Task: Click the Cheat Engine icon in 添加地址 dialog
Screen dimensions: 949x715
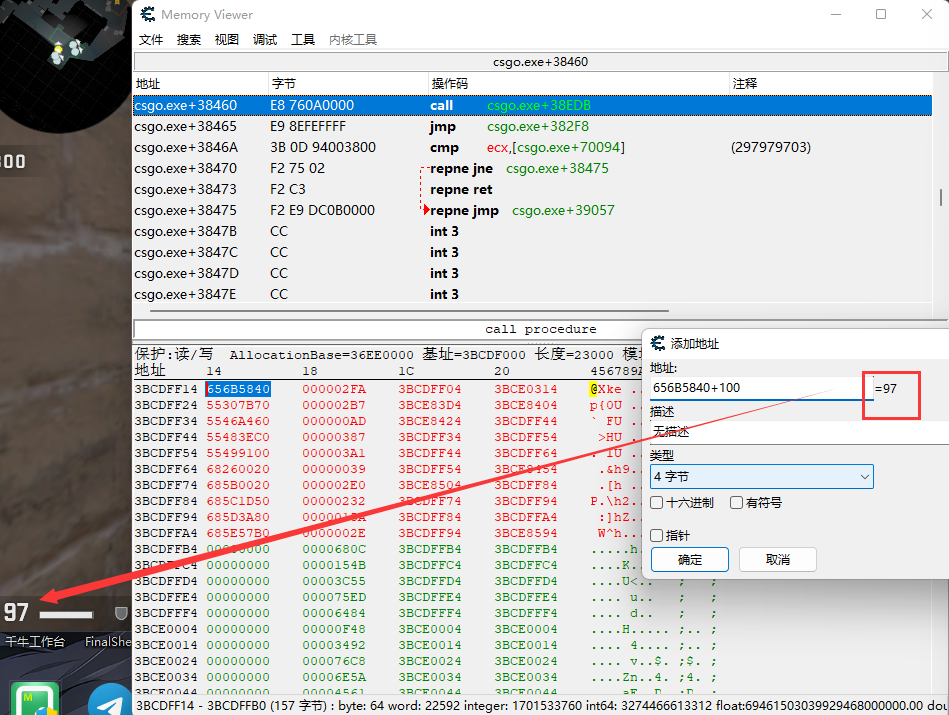Action: tap(658, 343)
